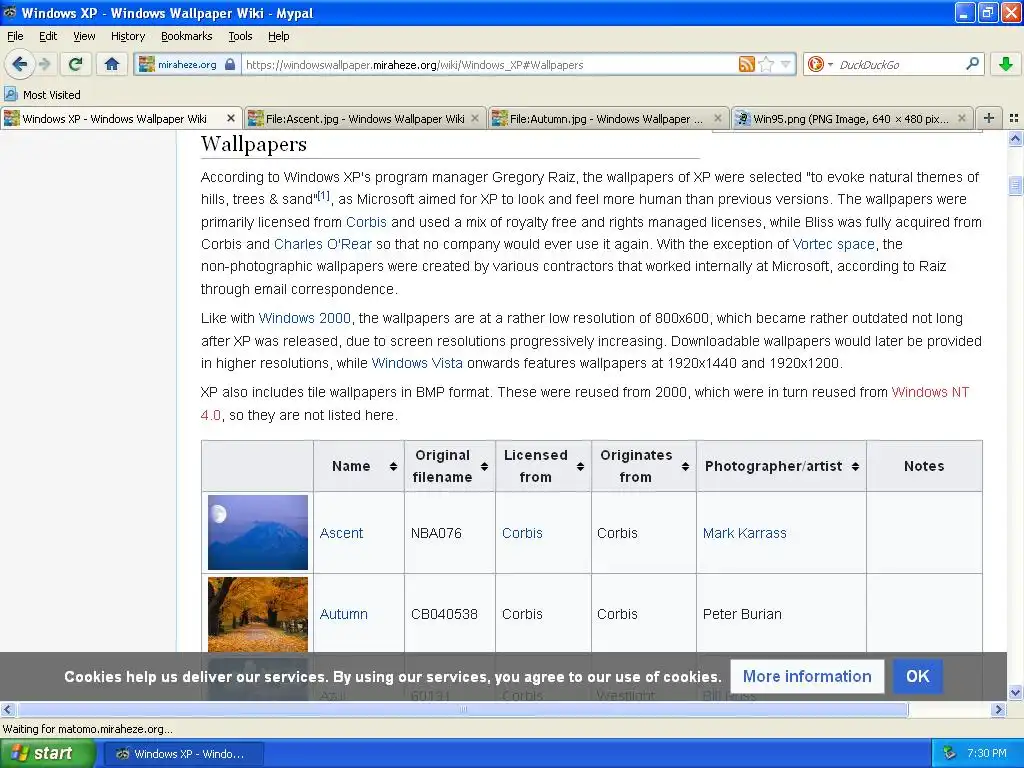1024x768 pixels.
Task: Open the Help menu
Action: (x=278, y=36)
